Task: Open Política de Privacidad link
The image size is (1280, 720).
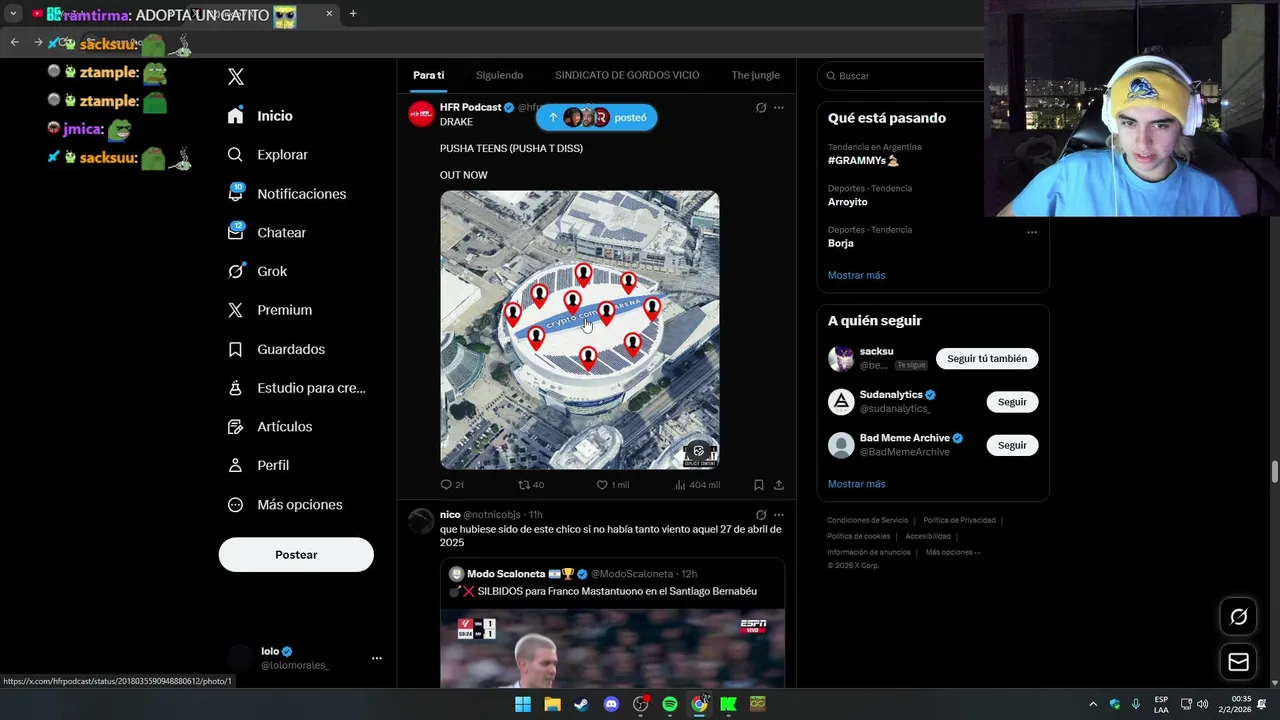Action: coord(959,520)
